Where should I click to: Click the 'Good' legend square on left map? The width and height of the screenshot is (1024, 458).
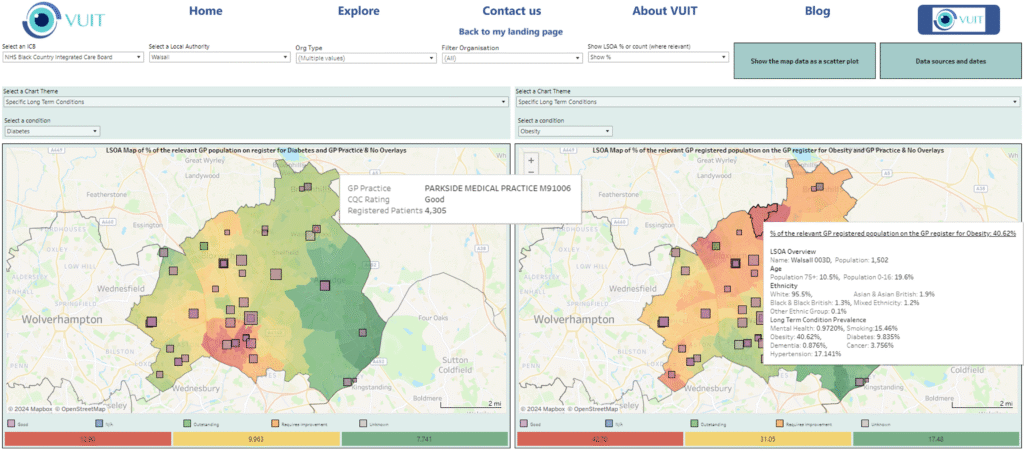(11, 423)
